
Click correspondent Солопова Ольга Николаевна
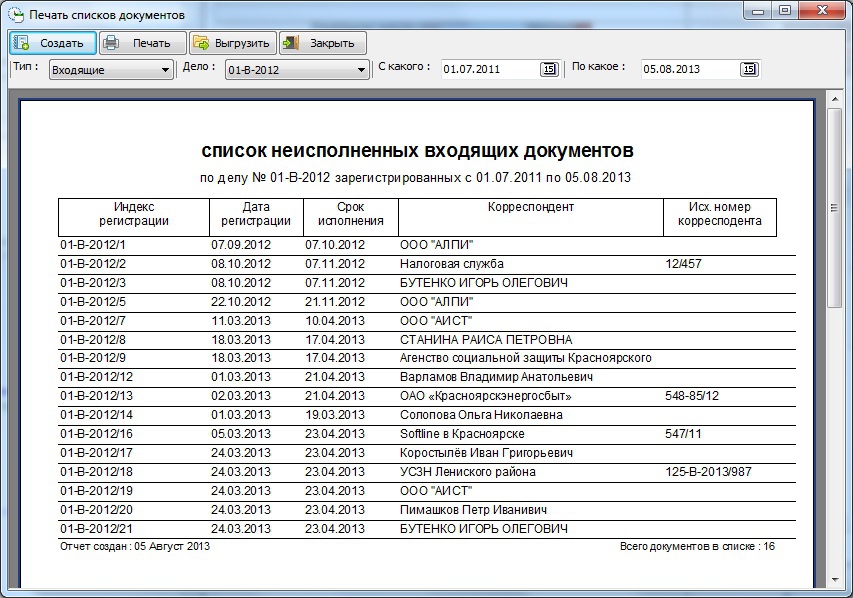(x=481, y=415)
